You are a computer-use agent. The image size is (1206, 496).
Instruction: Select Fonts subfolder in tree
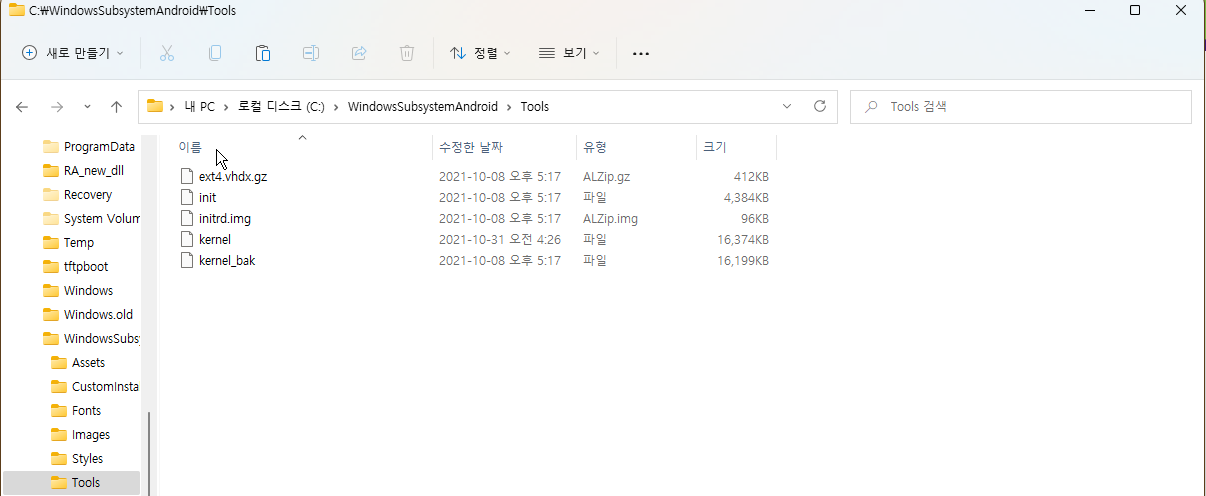(x=76, y=410)
